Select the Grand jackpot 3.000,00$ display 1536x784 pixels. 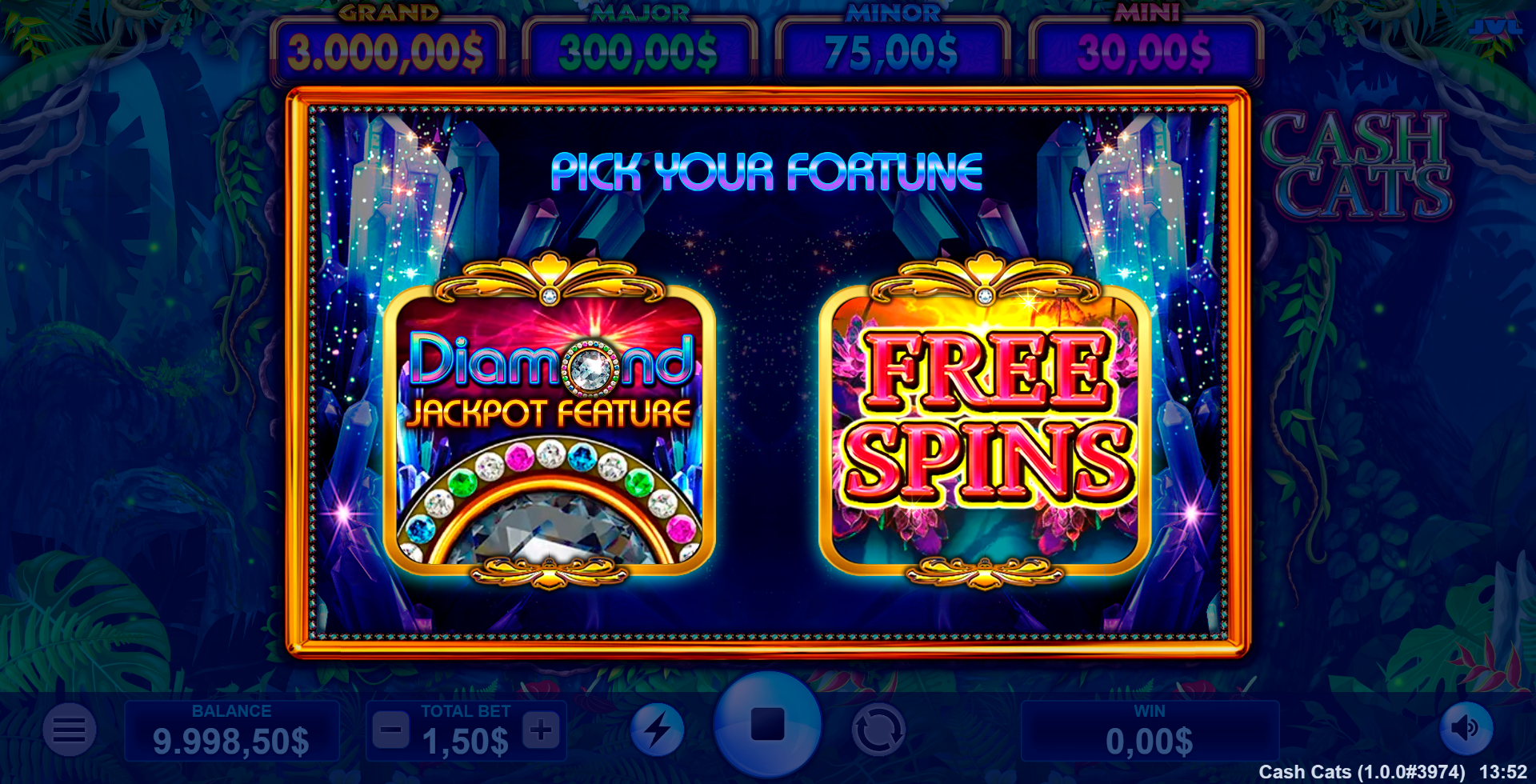(388, 50)
